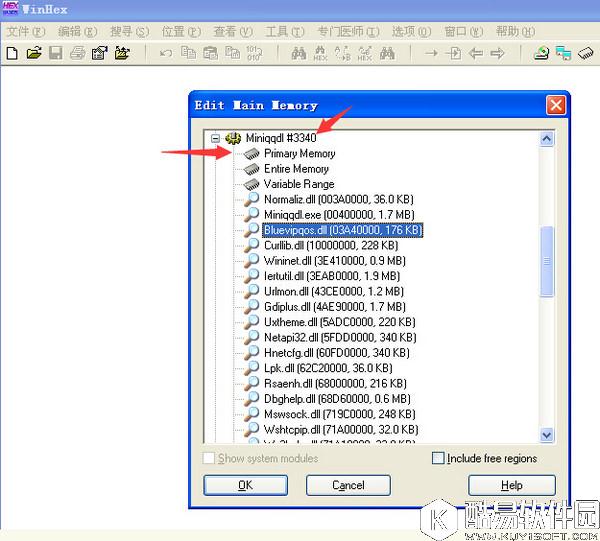Open the 文件 (File) menu

click(x=26, y=32)
